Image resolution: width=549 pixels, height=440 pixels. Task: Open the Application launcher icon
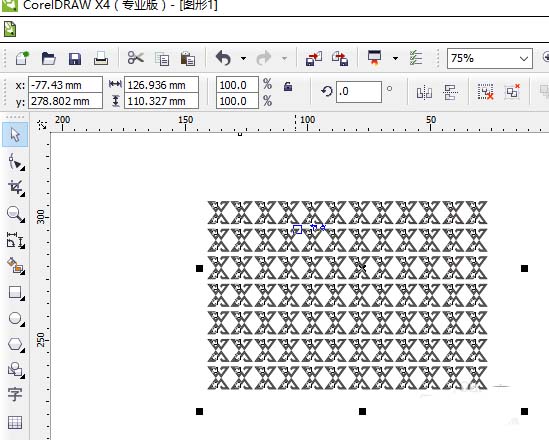(x=374, y=58)
